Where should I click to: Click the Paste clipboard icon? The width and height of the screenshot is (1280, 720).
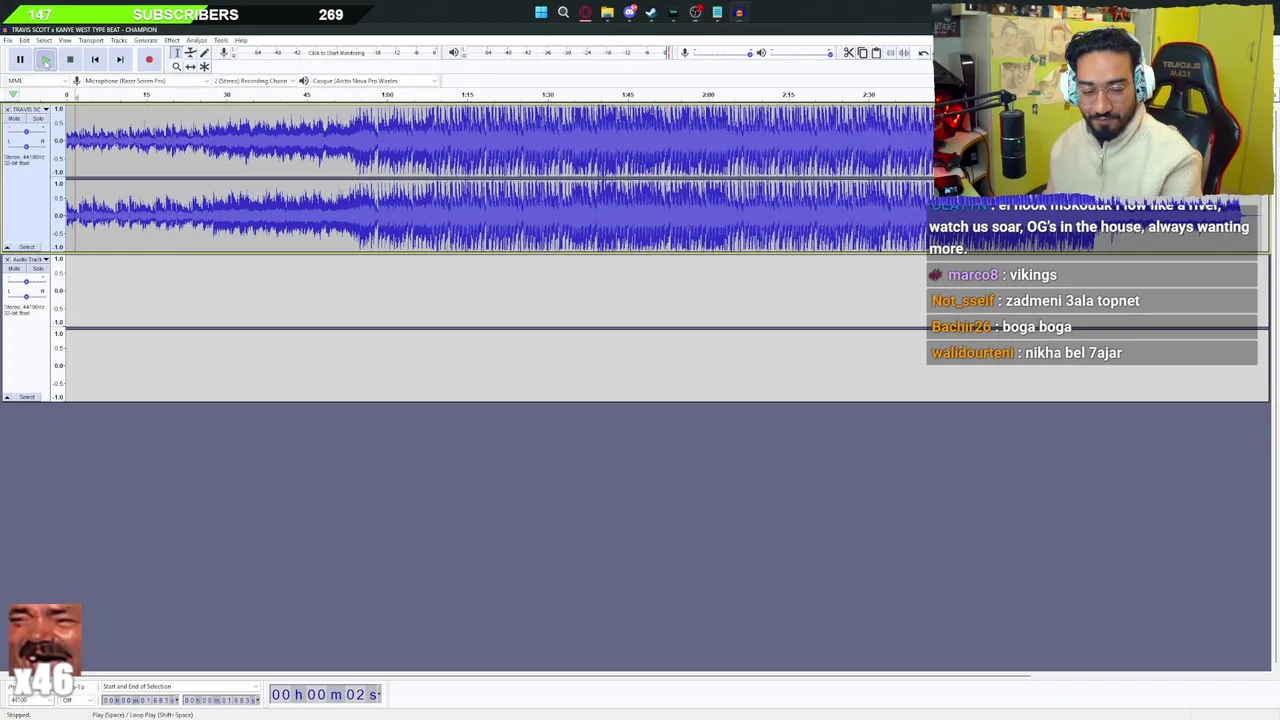click(x=876, y=53)
